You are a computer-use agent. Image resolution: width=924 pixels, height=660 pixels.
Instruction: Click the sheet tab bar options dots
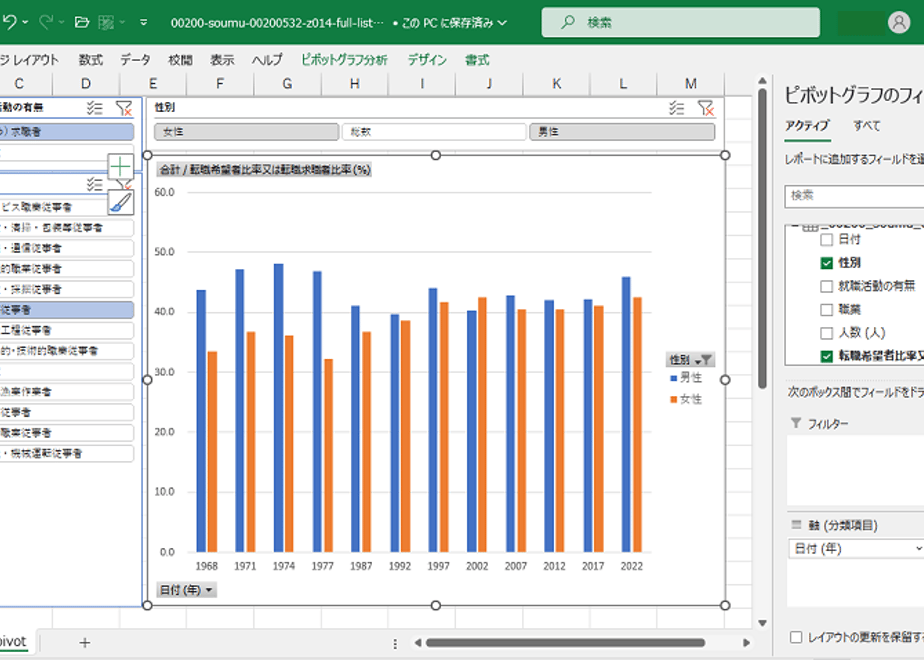pos(395,644)
